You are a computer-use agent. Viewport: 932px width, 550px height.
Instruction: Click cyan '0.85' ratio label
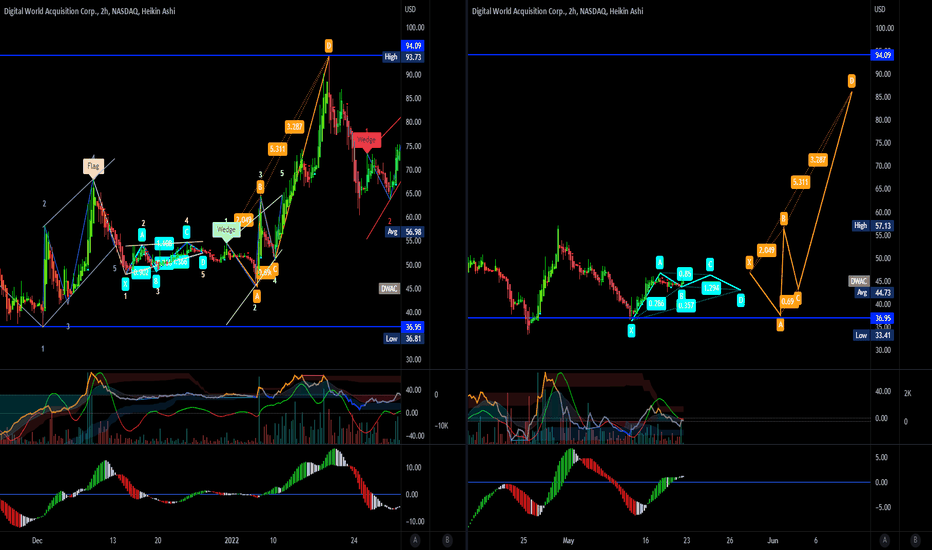[685, 274]
